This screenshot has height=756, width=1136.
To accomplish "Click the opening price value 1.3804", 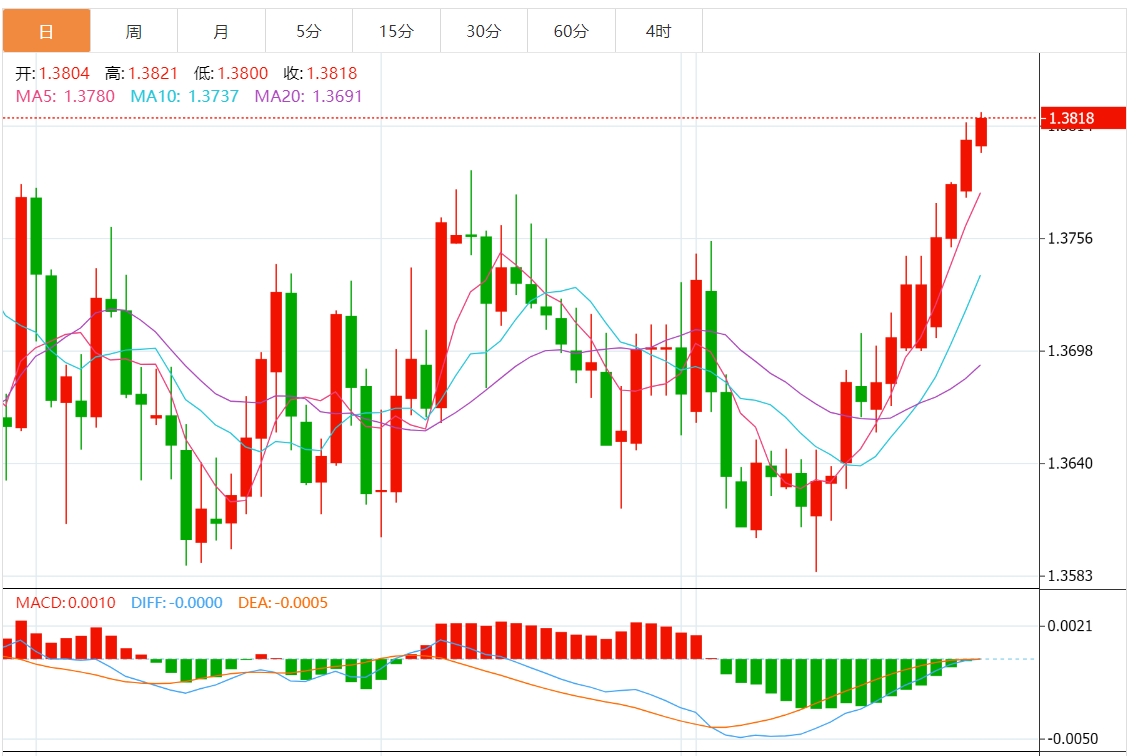I will click(x=64, y=73).
